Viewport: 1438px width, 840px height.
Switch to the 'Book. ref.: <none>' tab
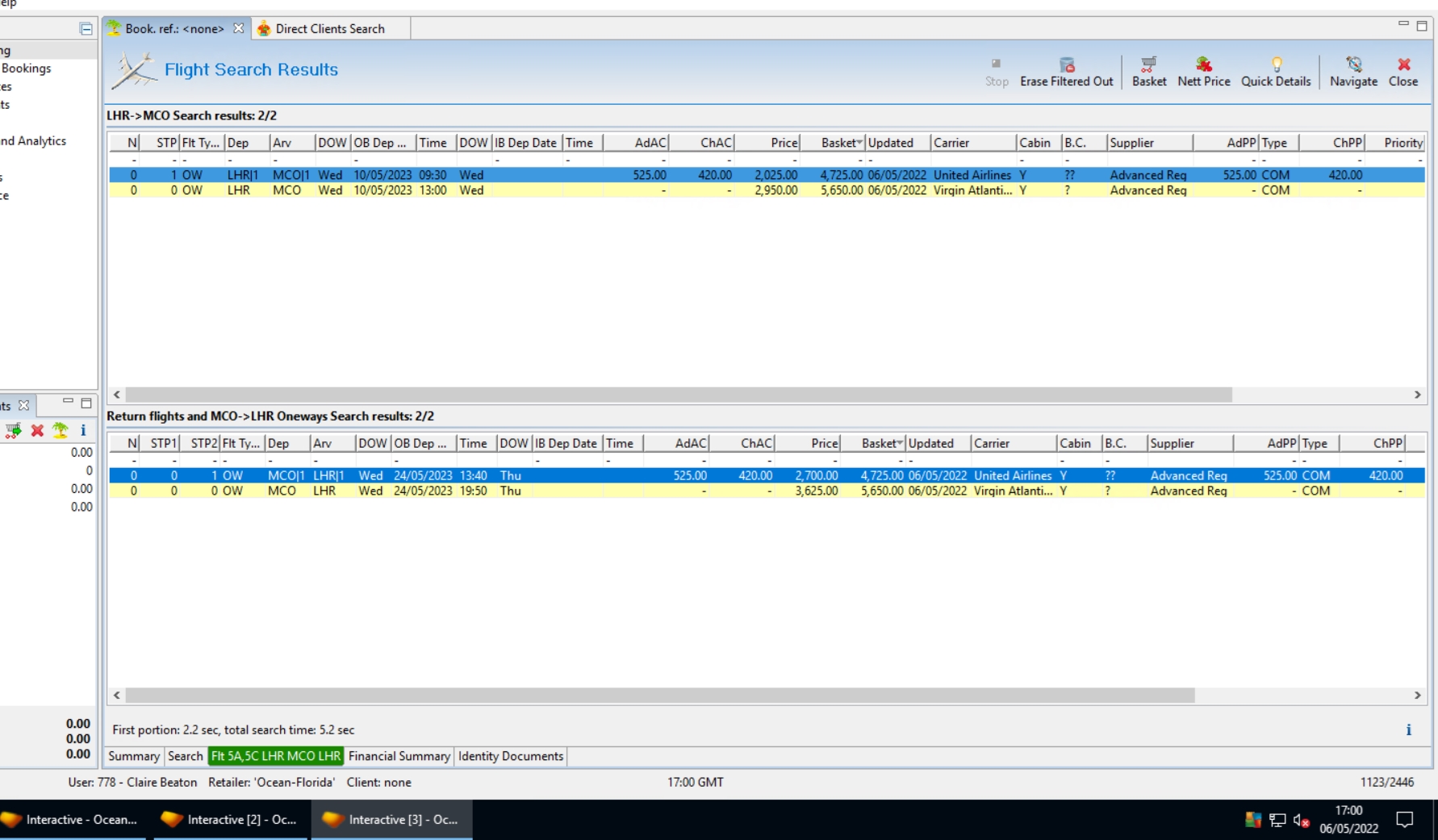[174, 28]
